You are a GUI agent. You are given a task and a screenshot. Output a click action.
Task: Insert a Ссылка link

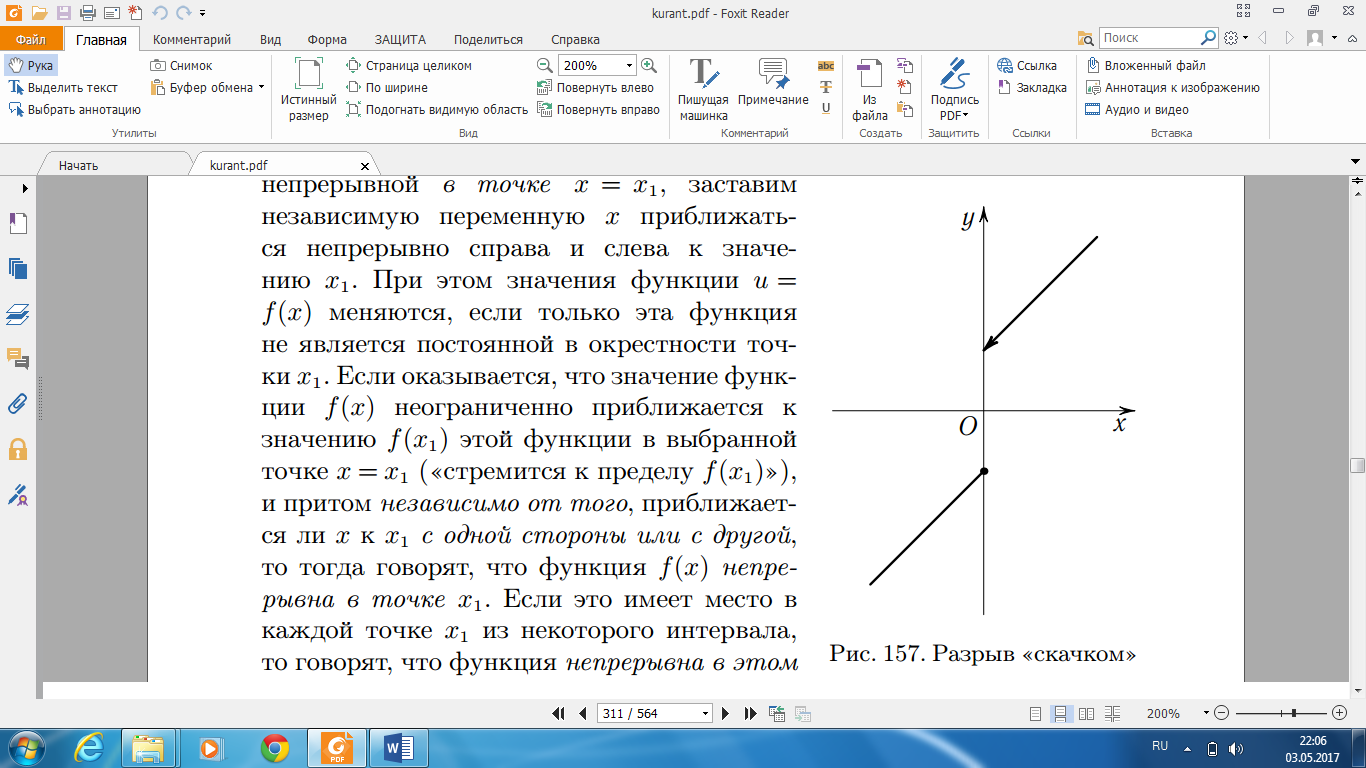(1028, 65)
